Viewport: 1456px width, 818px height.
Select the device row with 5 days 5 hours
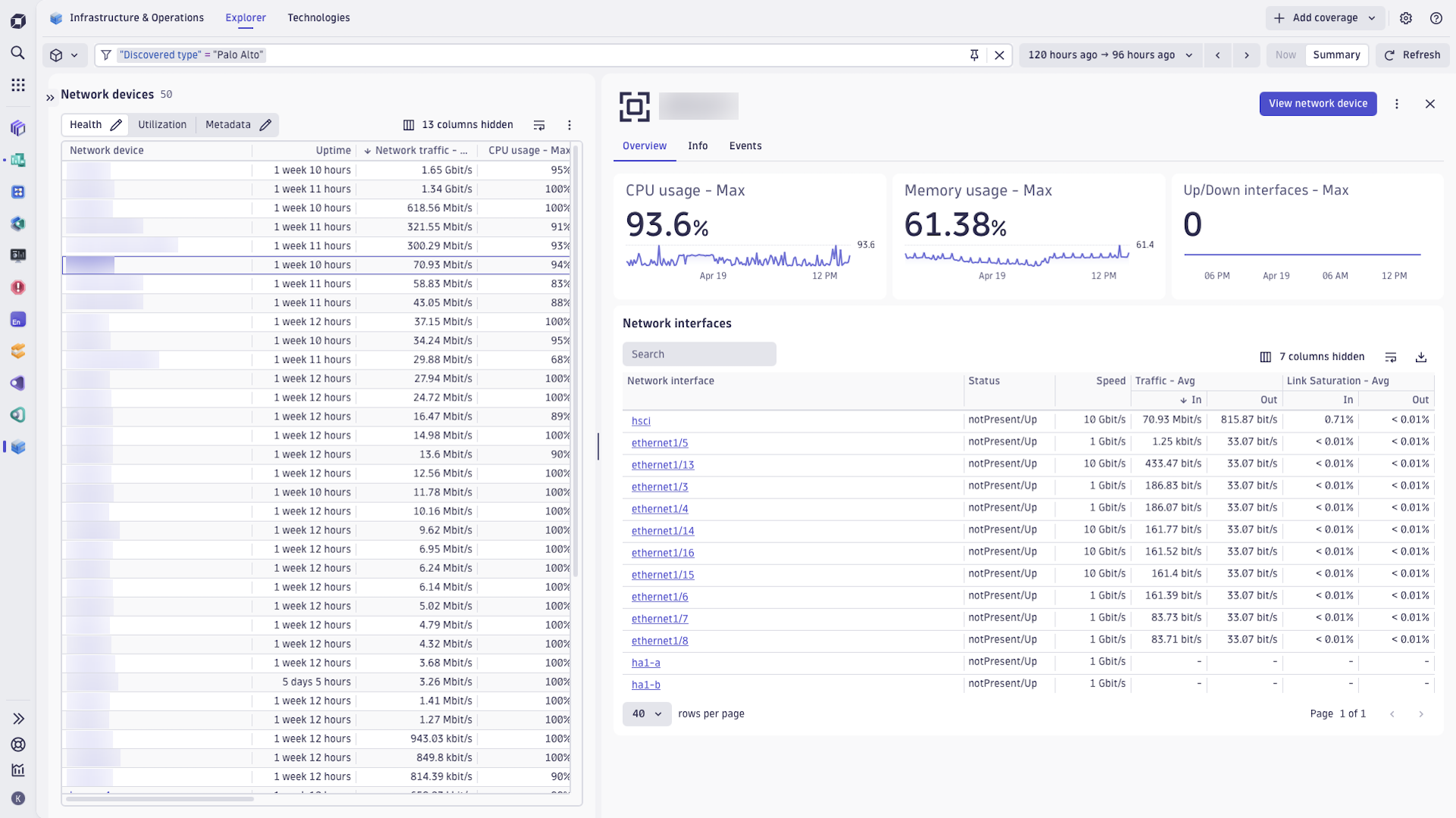[x=317, y=682]
